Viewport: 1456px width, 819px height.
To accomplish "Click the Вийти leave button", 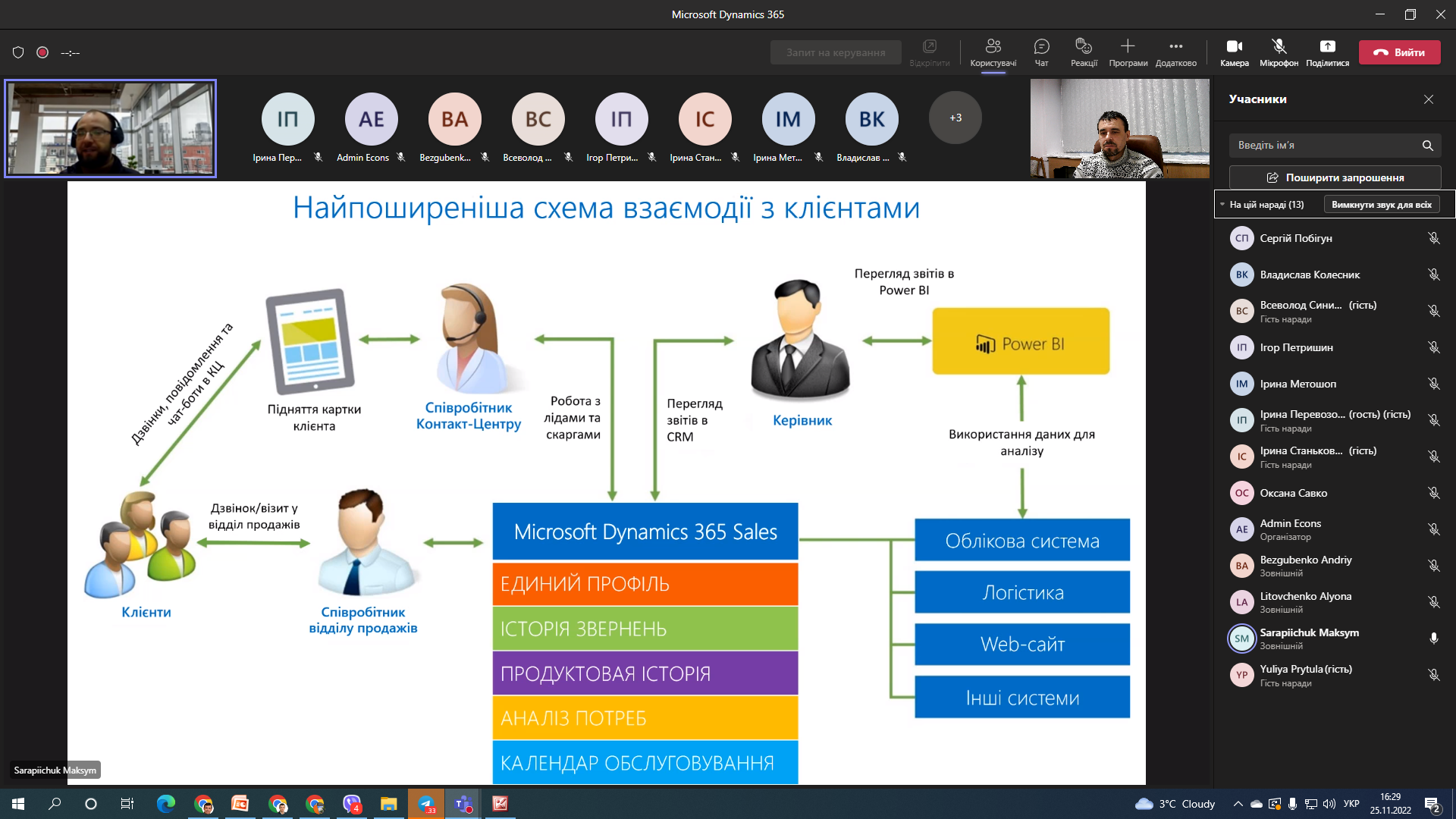I will tap(1399, 52).
